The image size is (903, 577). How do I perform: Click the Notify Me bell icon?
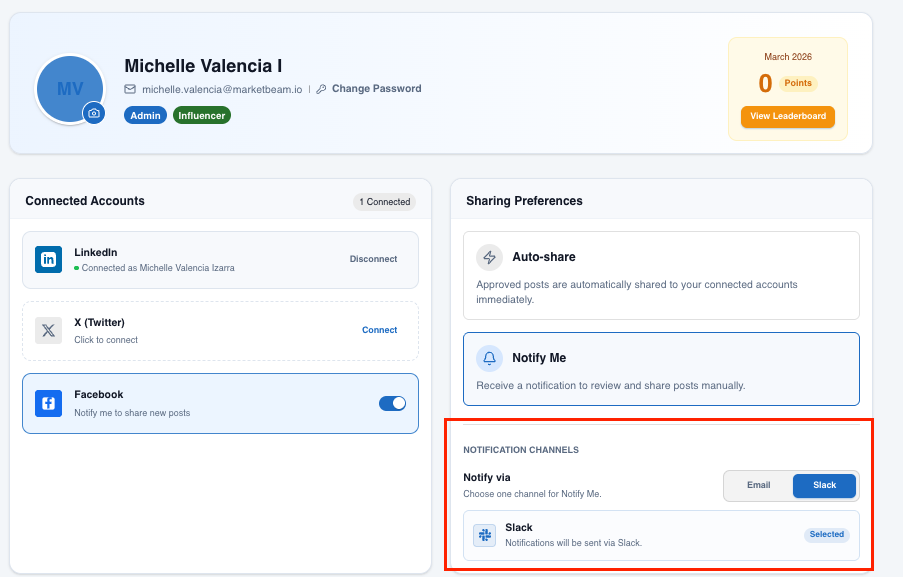tap(490, 358)
